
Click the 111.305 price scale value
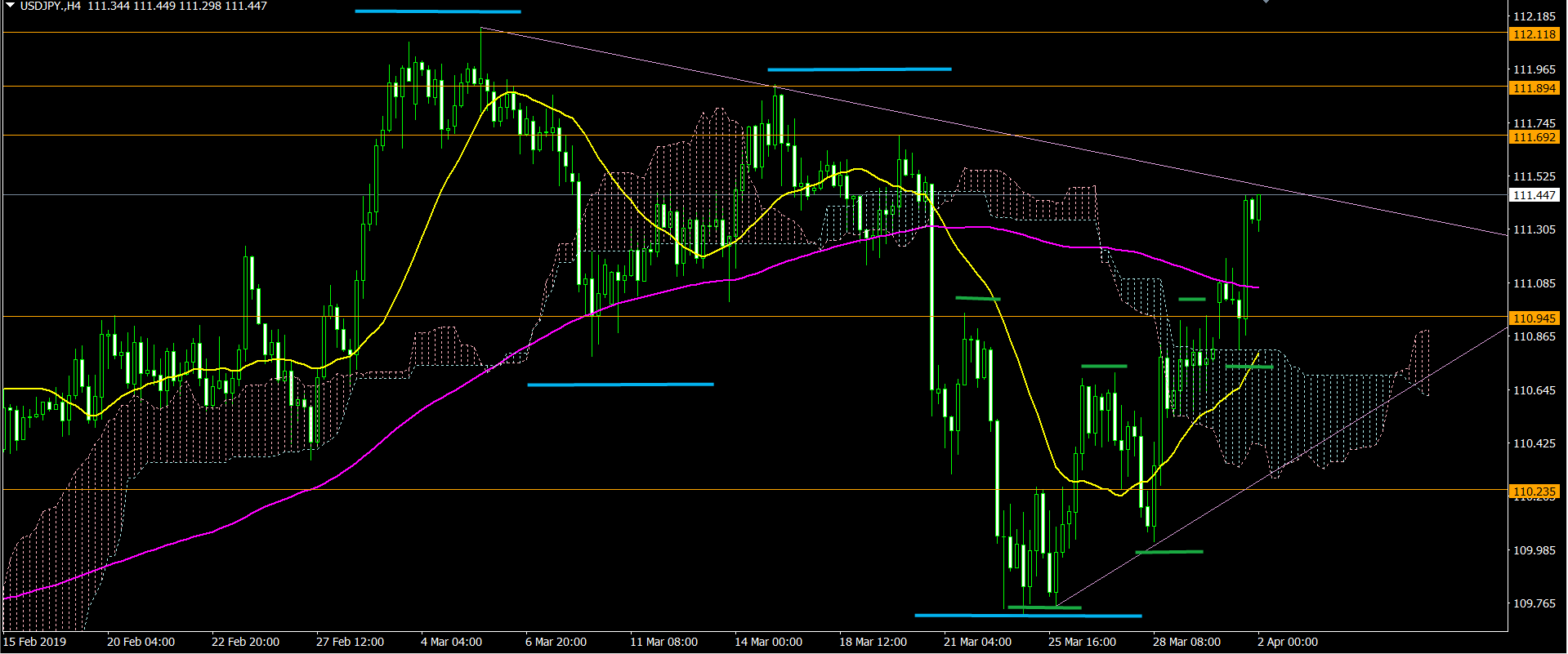click(x=1534, y=229)
